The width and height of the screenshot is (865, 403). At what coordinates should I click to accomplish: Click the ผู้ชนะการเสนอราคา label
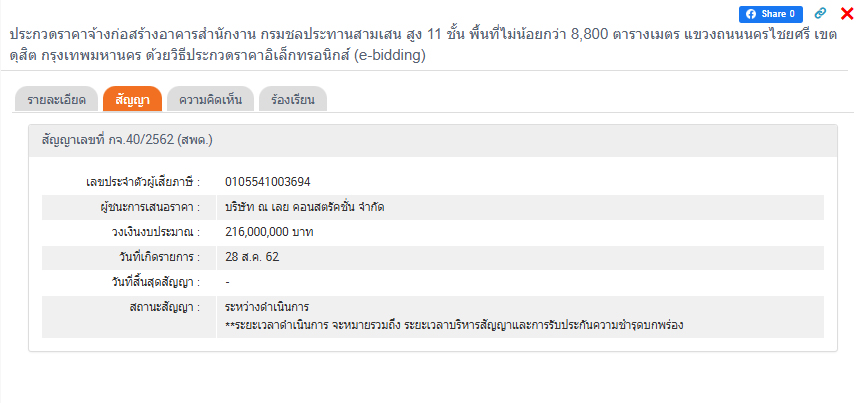144,207
